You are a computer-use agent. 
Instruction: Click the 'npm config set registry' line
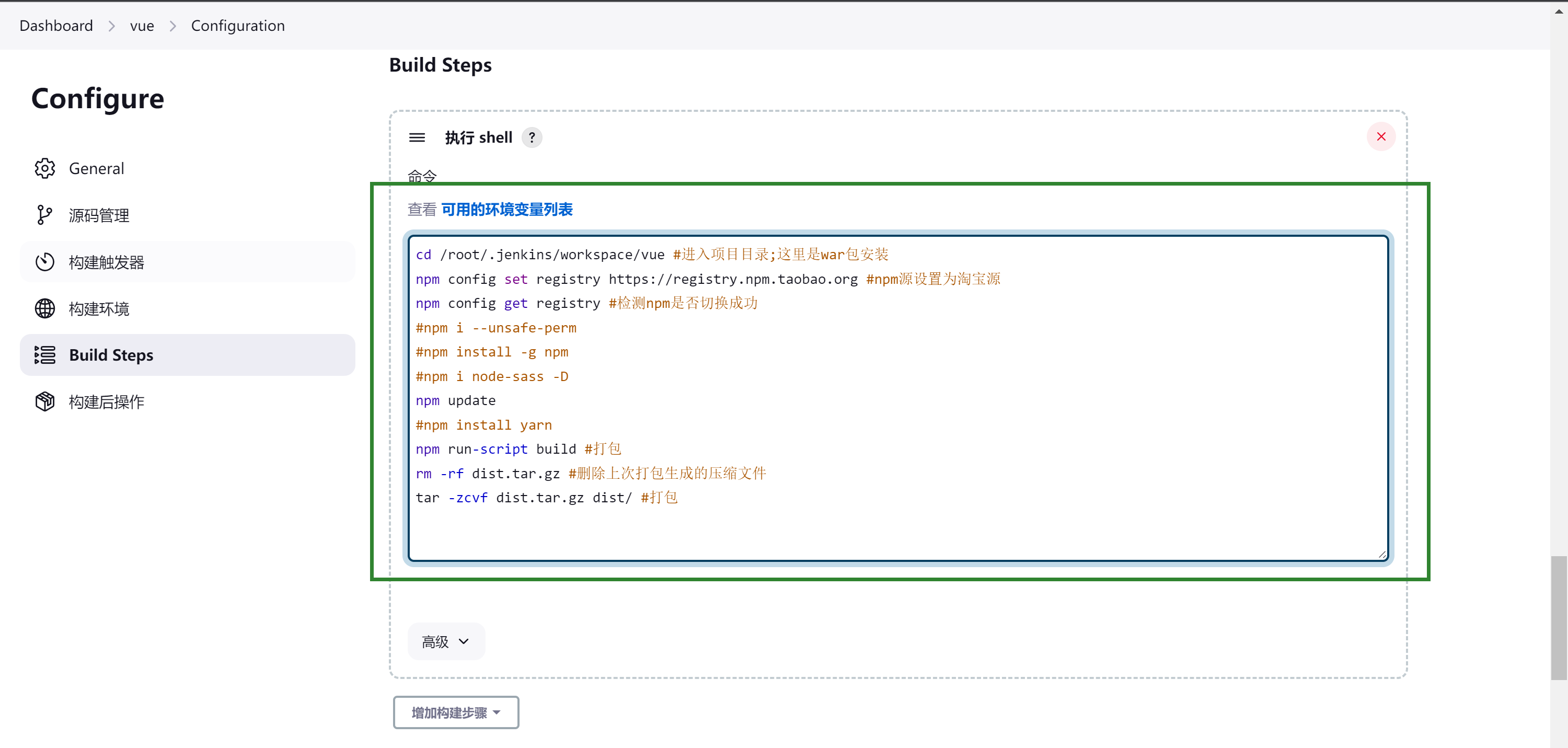708,279
